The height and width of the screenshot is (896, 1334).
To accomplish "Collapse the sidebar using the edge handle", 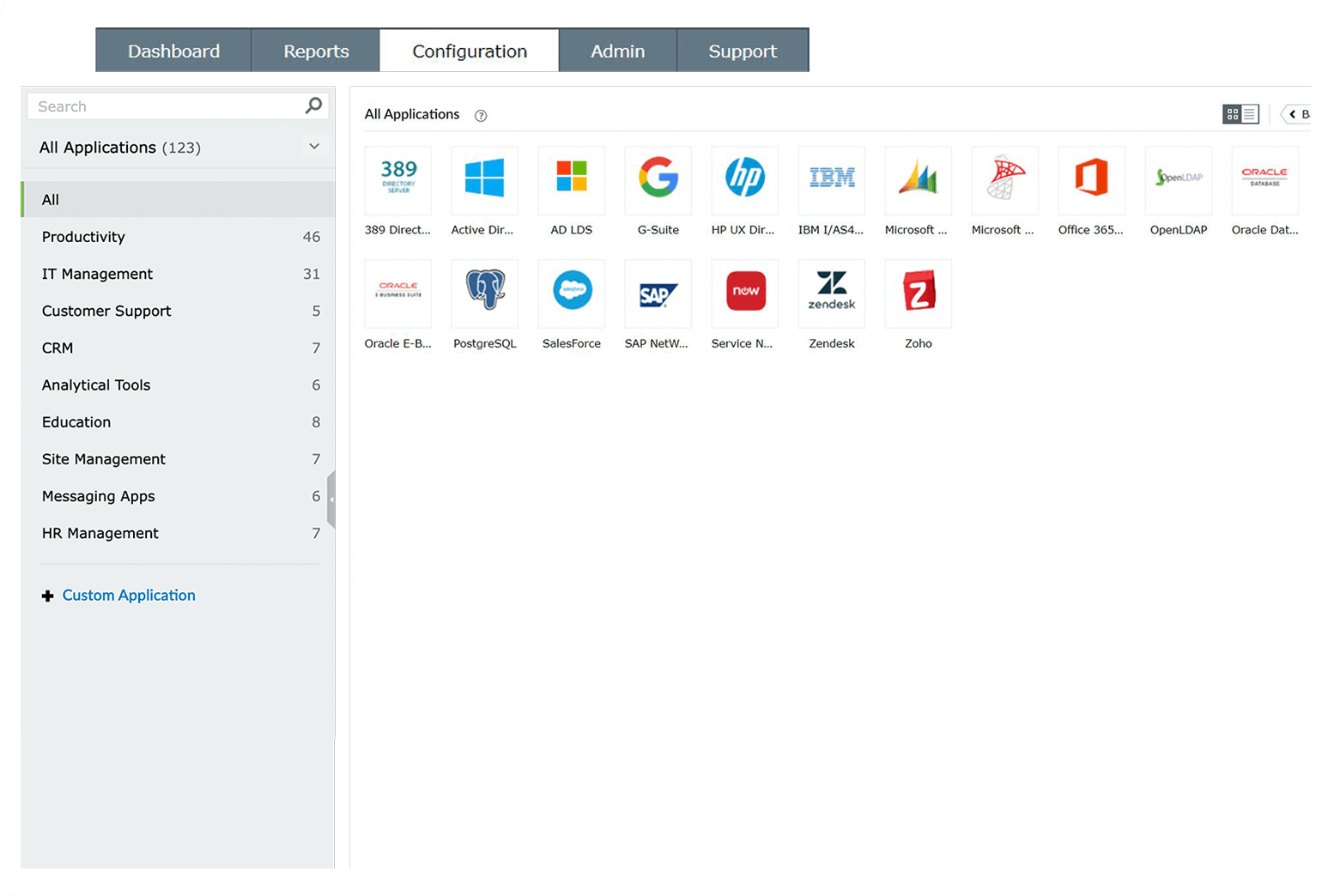I will point(331,499).
